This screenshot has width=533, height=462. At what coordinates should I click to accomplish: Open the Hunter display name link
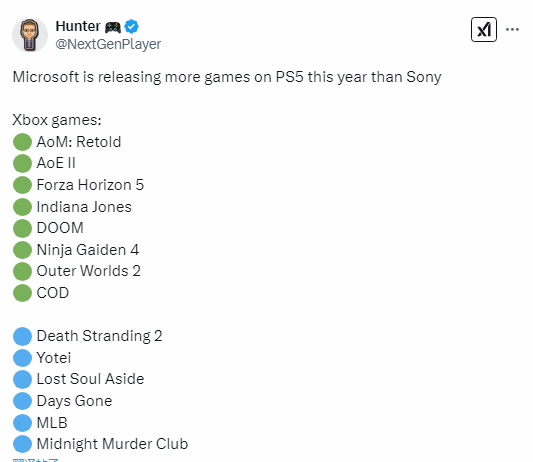[x=78, y=26]
